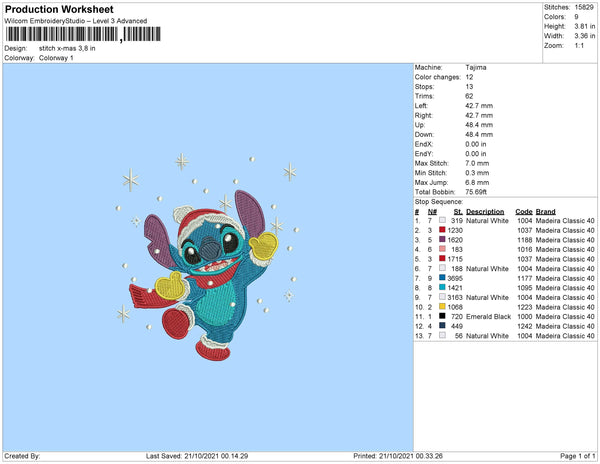Select the white swatch in stop row 13
Image resolution: width=600 pixels, height=464 pixels.
pyautogui.click(x=442, y=335)
